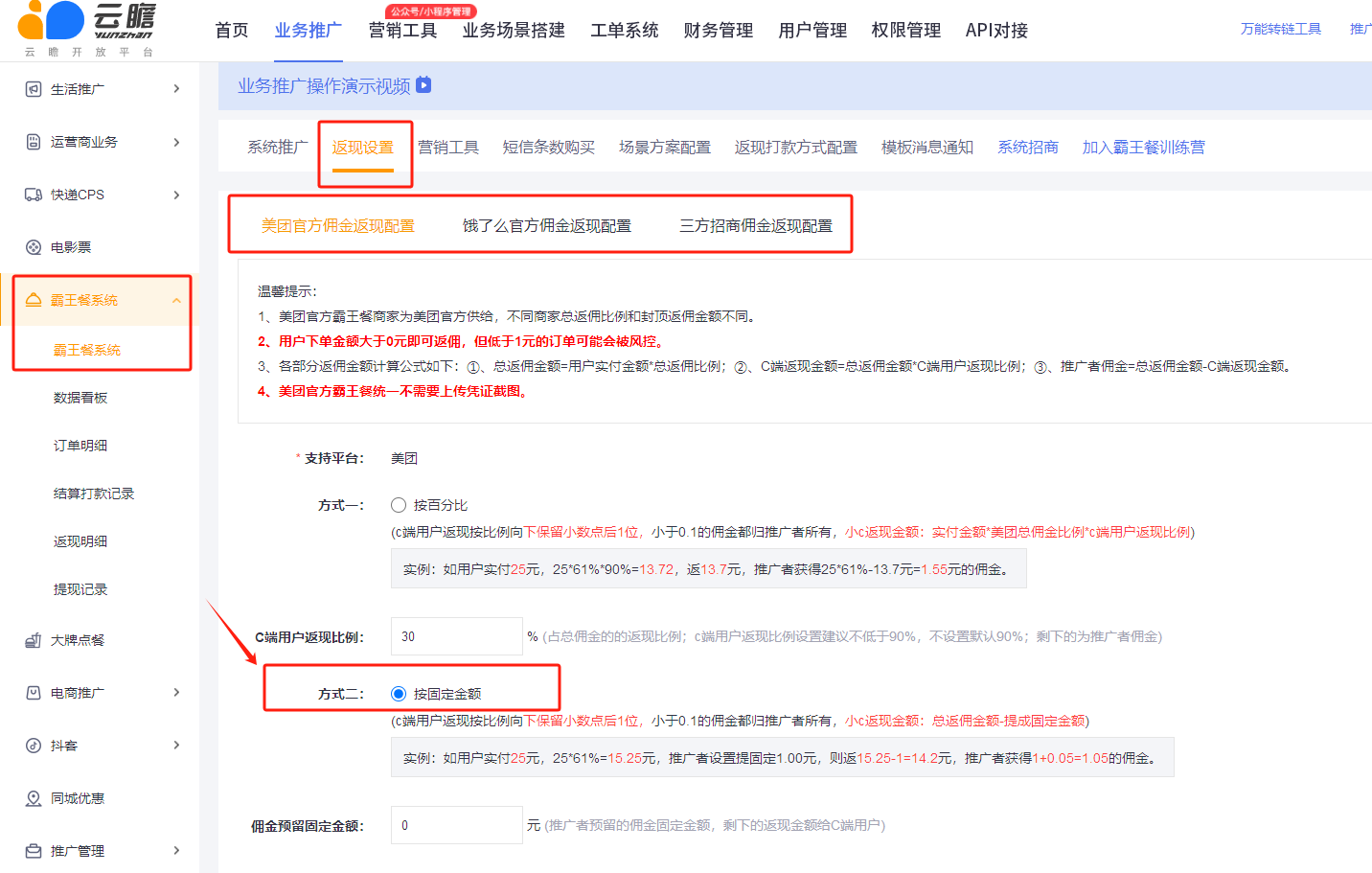Open 工单系统 menu
This screenshot has width=1372, height=873.
point(625,31)
